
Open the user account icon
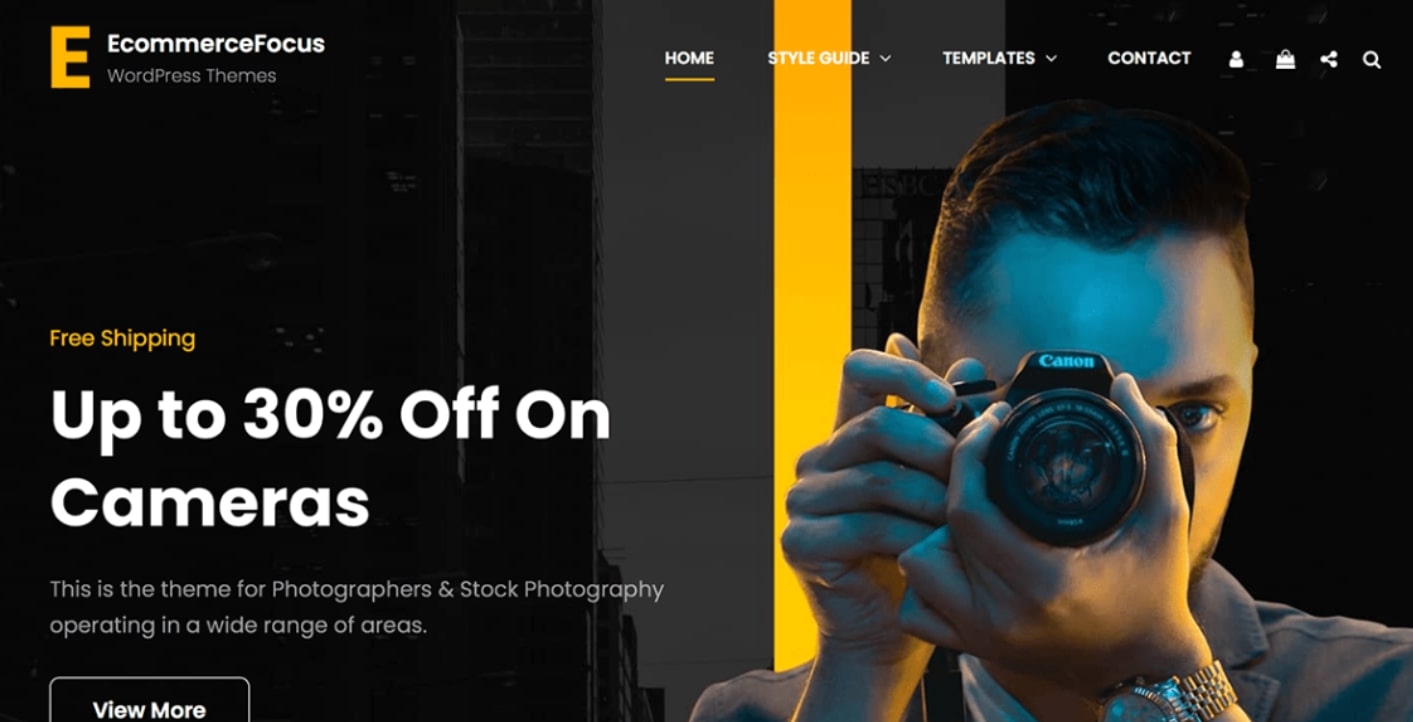[x=1236, y=59]
